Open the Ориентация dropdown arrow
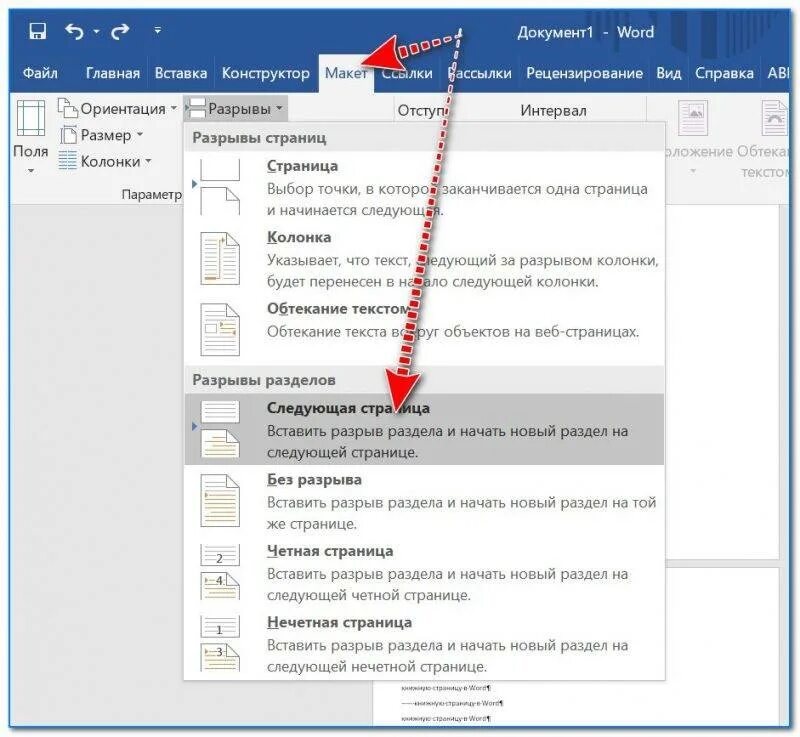Viewport: 800px width, 737px height. [x=173, y=108]
